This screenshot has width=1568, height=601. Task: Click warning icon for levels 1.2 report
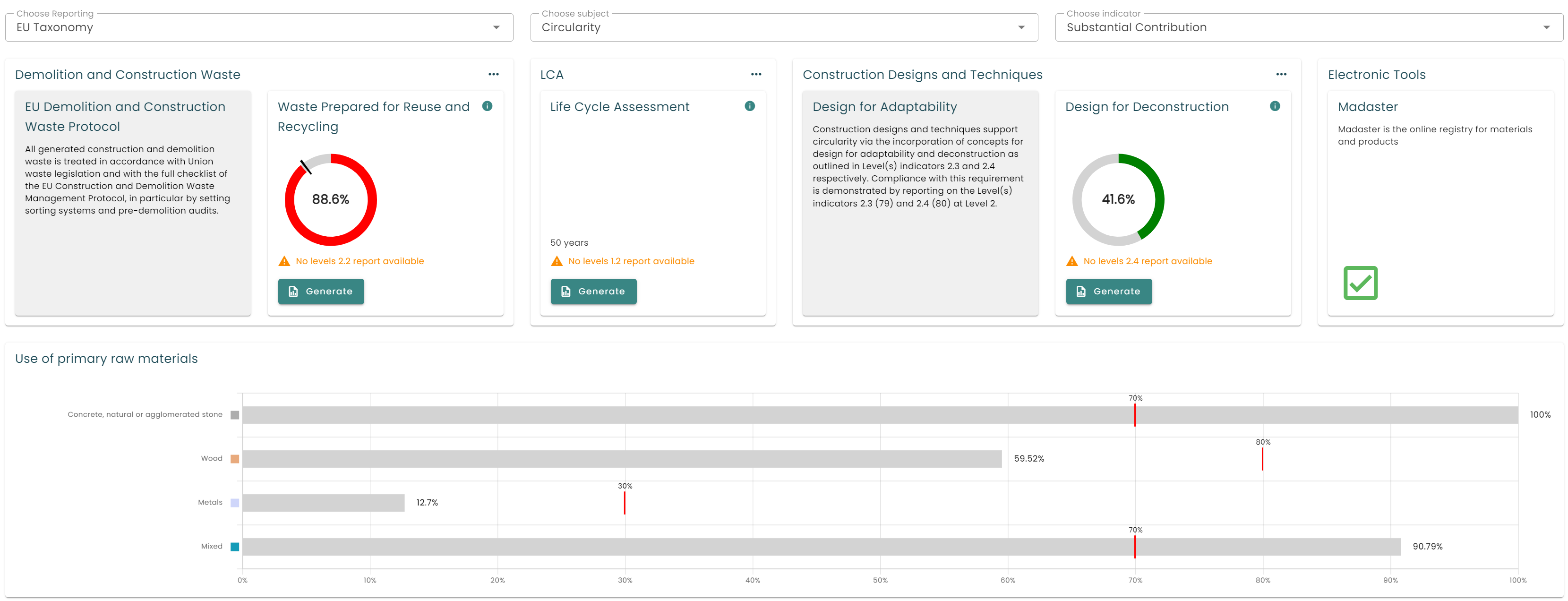pyautogui.click(x=557, y=261)
